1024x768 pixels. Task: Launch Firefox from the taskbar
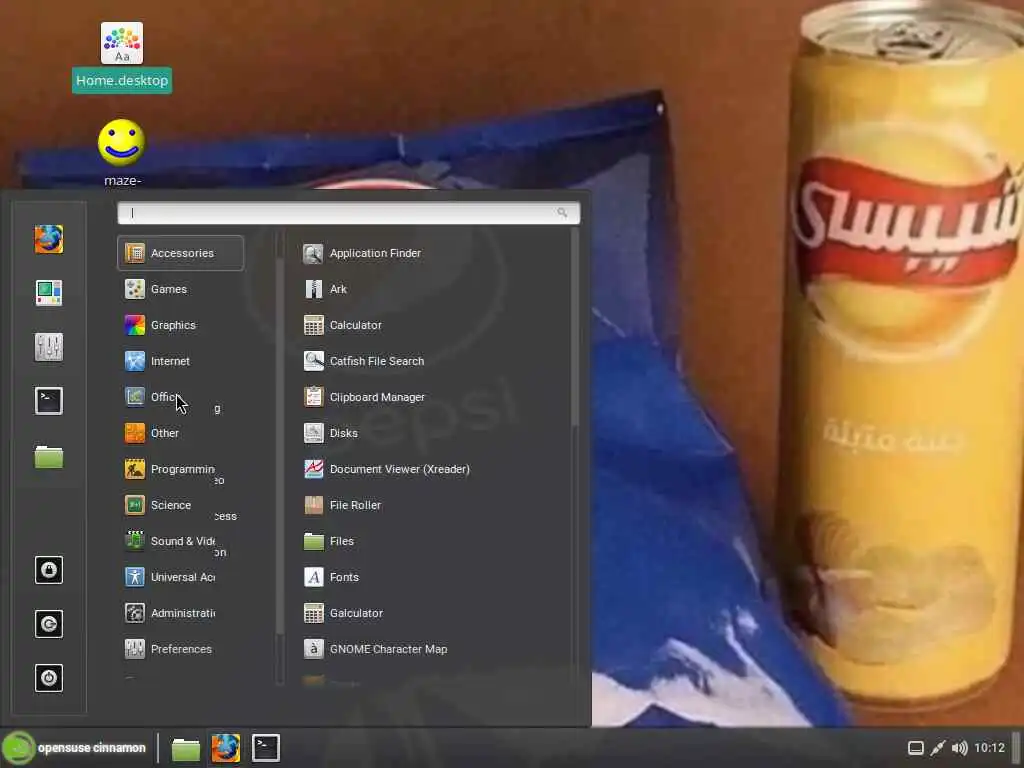pos(225,748)
